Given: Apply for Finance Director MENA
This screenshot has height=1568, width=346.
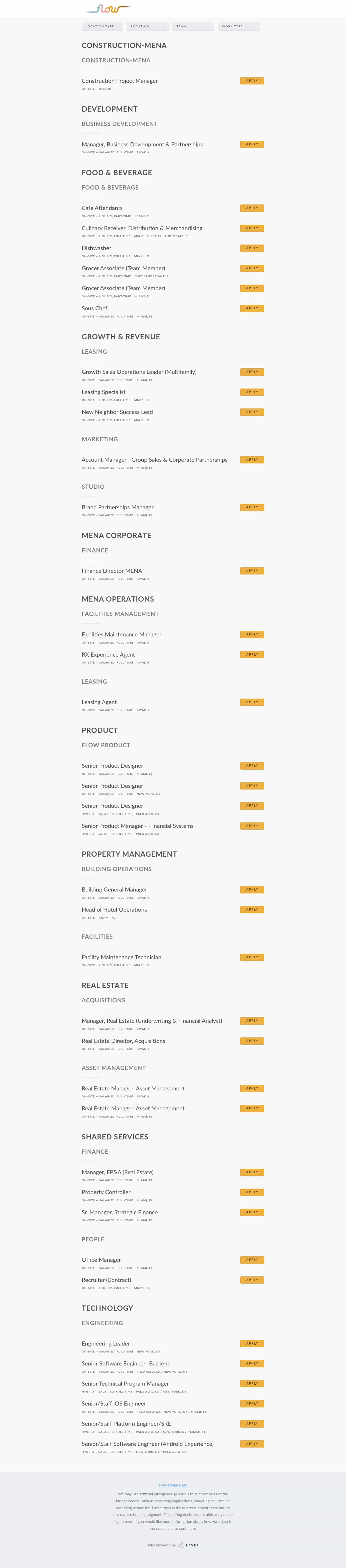Looking at the screenshot, I should point(252,570).
